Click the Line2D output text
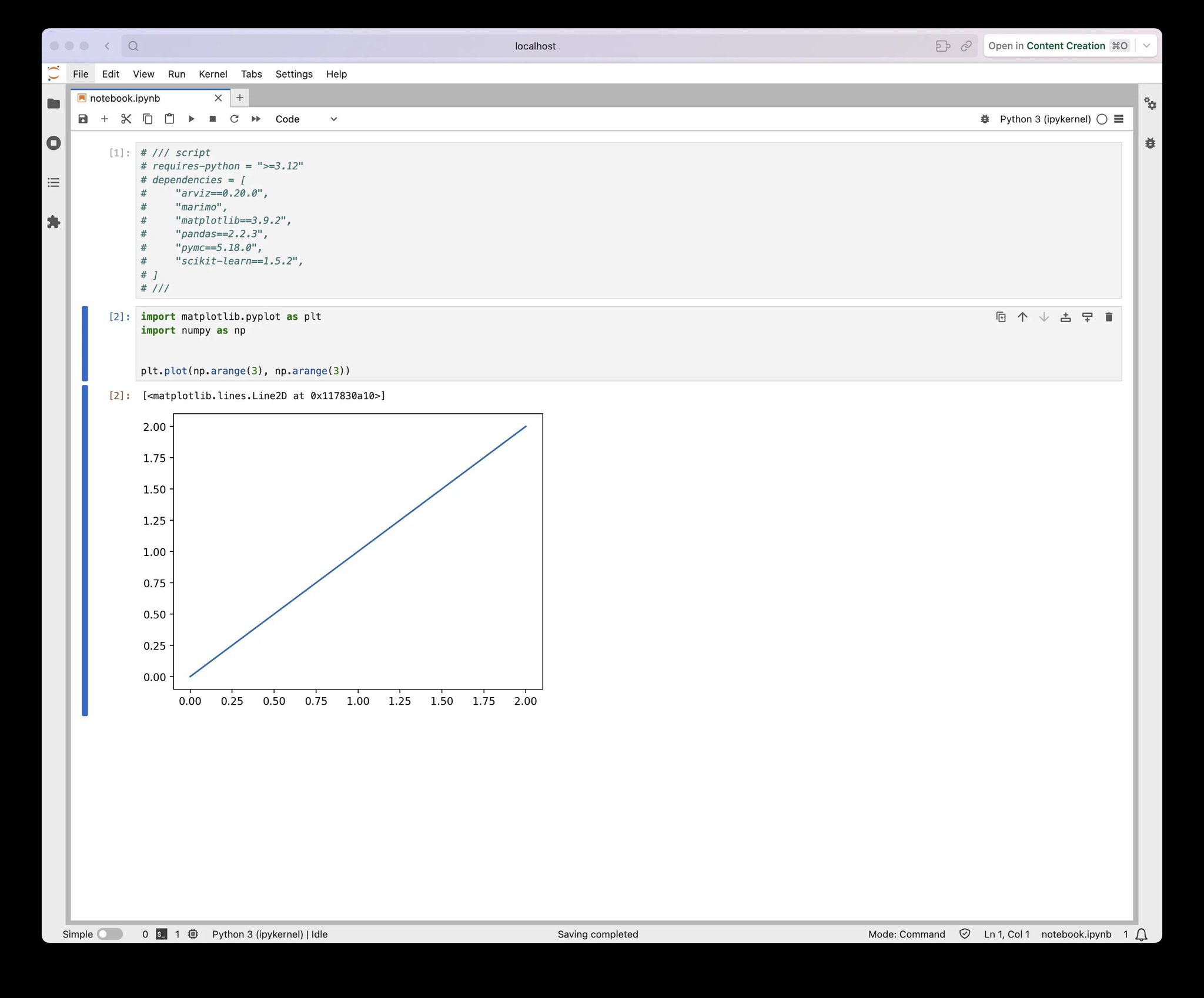The height and width of the screenshot is (998, 1204). [263, 396]
